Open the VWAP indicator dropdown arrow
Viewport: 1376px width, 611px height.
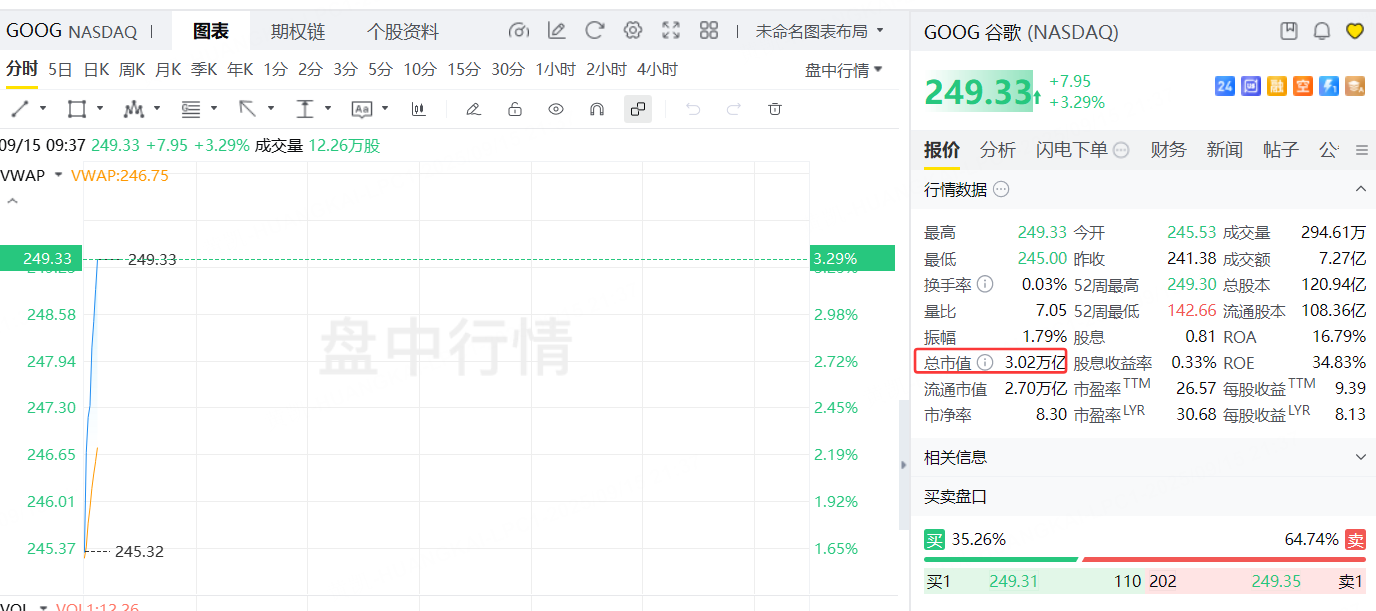click(x=58, y=175)
